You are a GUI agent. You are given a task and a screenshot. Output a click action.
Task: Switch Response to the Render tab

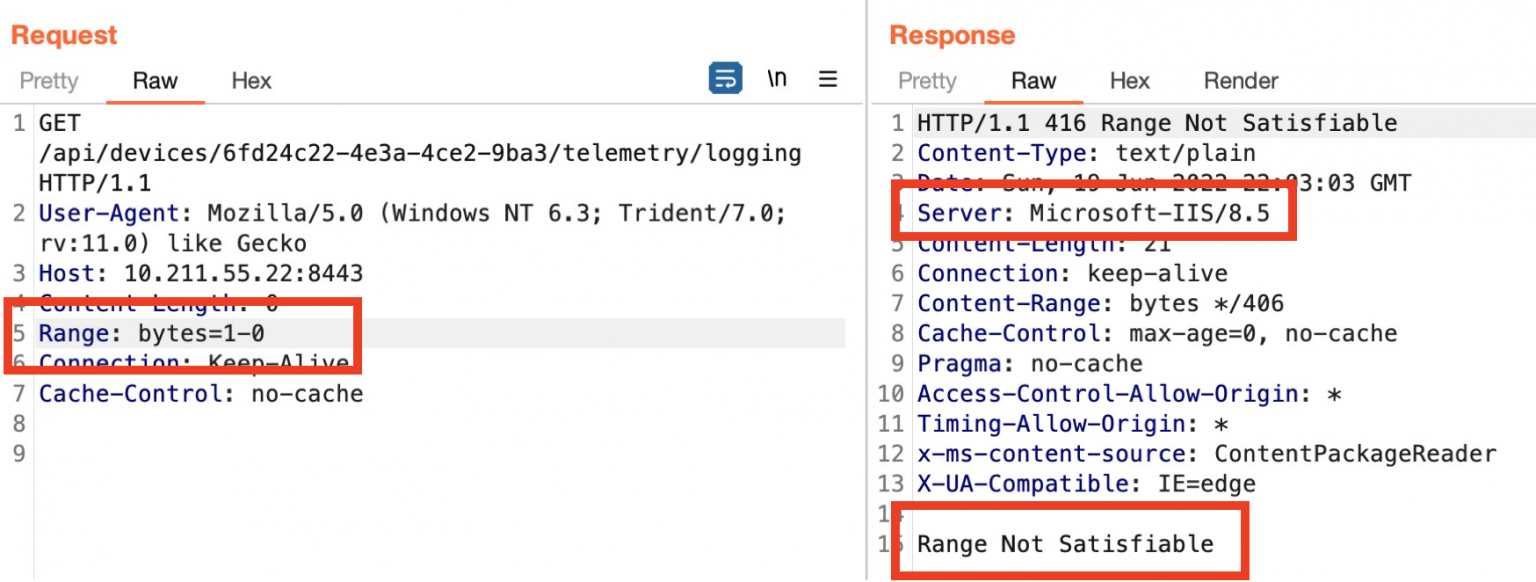coord(1240,81)
